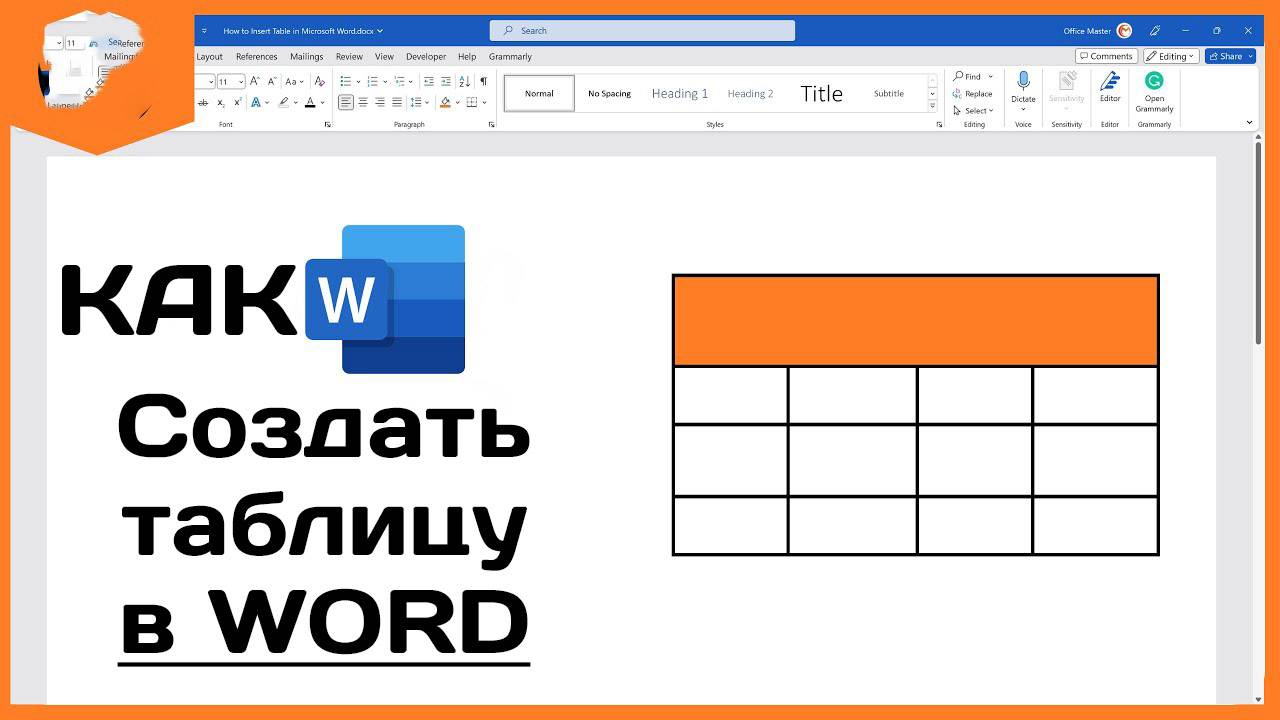Click the Share button
Viewport: 1280px width, 720px height.
pos(1230,56)
